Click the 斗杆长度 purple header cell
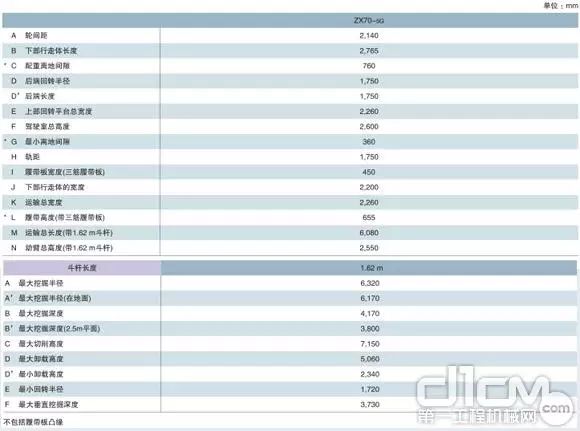Viewport: 580px width, 431px height. click(x=82, y=268)
